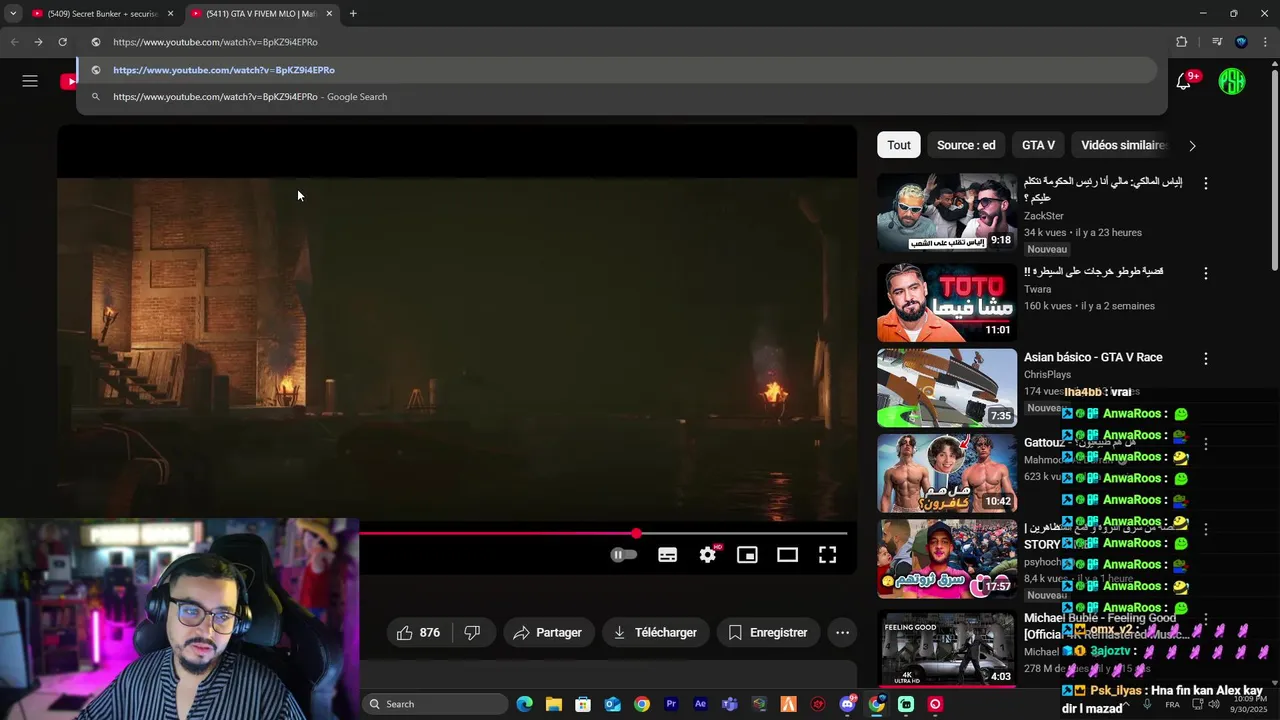Open Microsoft Teams from the taskbar
This screenshot has height=720, width=1280.
tap(730, 704)
